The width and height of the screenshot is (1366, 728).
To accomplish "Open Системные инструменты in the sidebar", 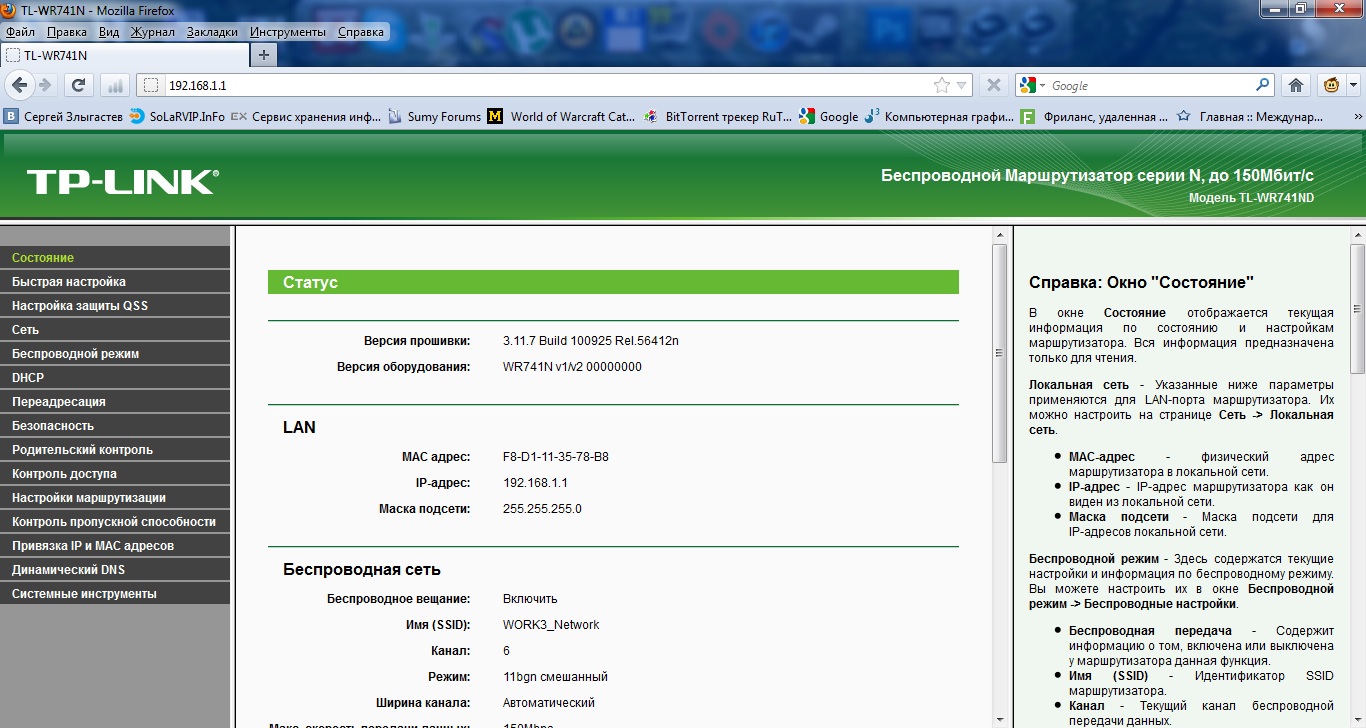I will [84, 594].
